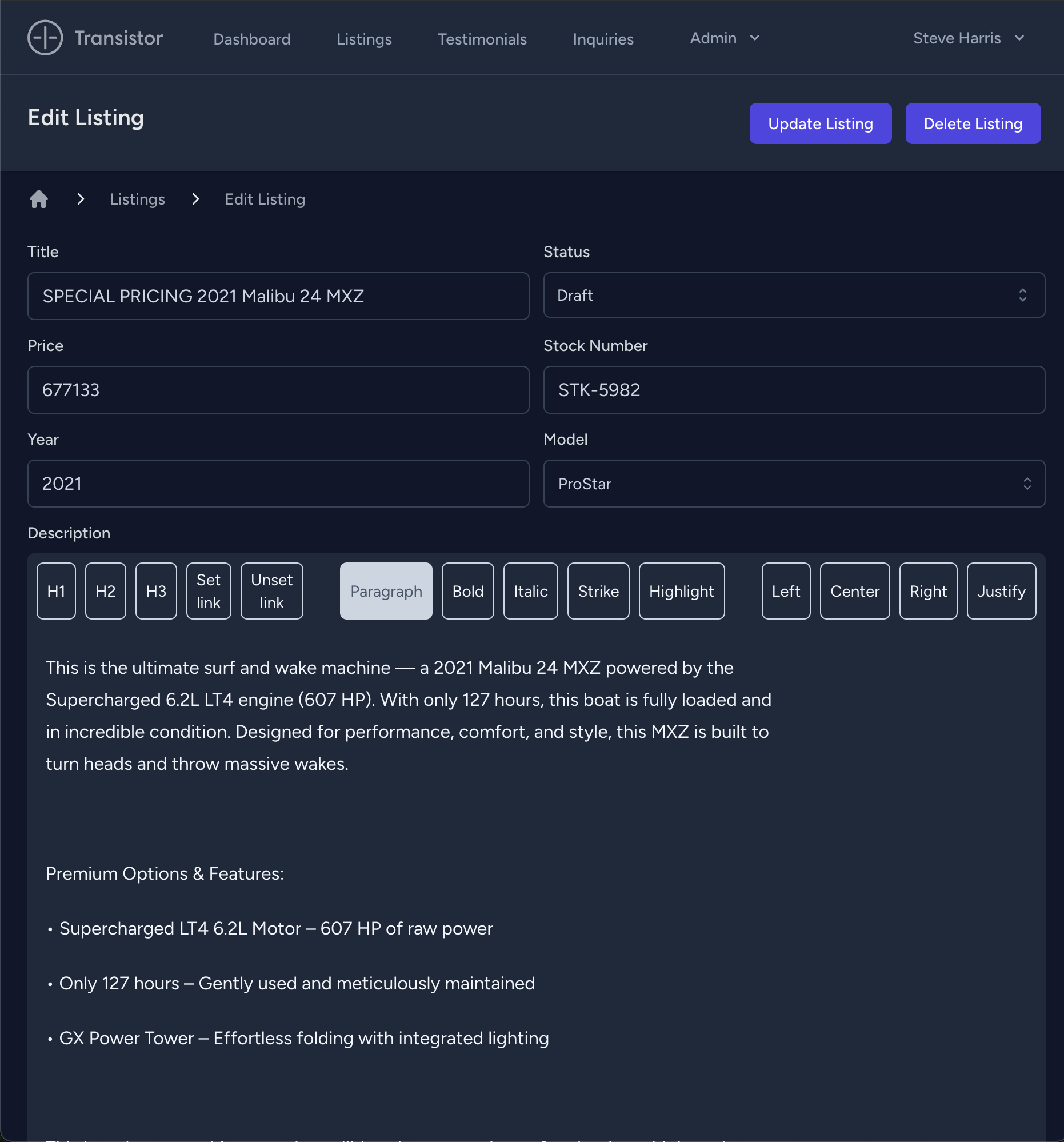Open the Inquiries nav item
Screen dimensions: 1064x1142
tap(603, 39)
